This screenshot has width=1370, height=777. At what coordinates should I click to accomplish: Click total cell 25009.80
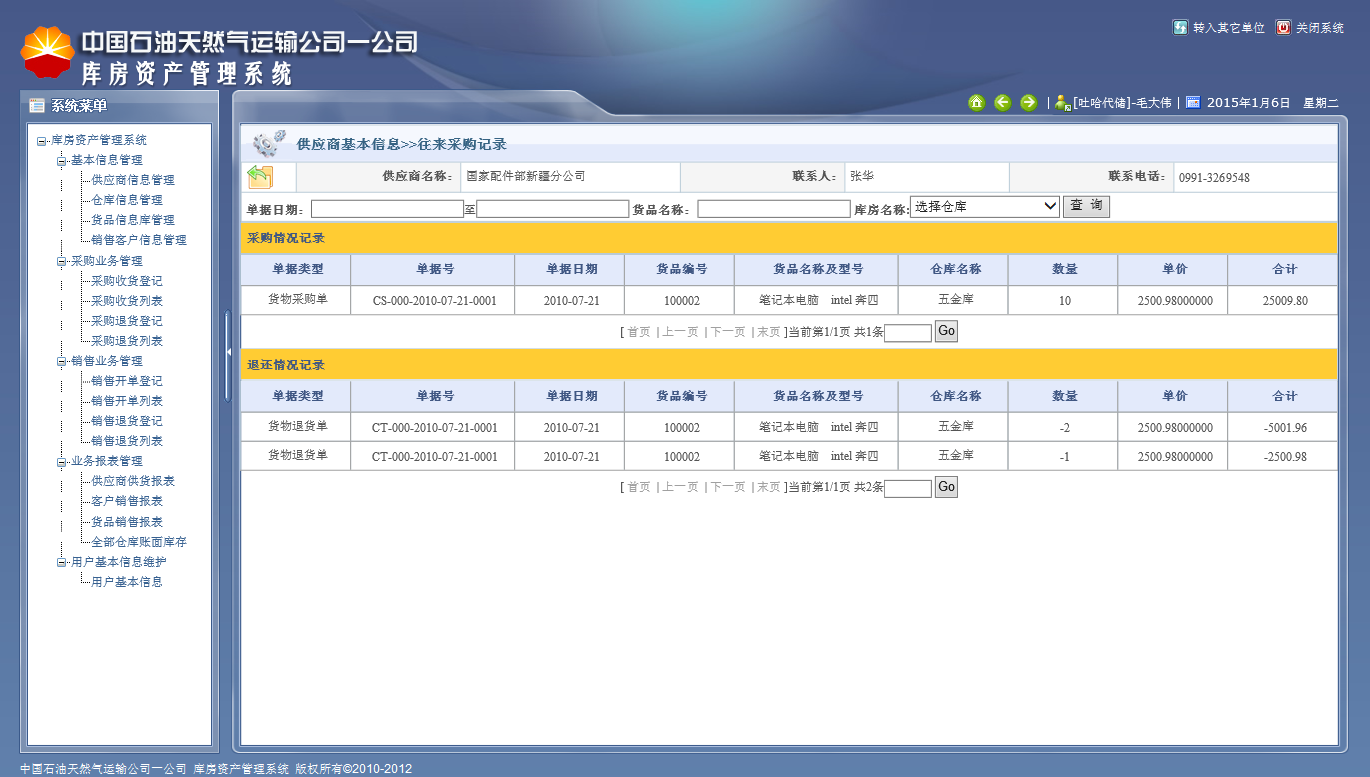click(1285, 301)
